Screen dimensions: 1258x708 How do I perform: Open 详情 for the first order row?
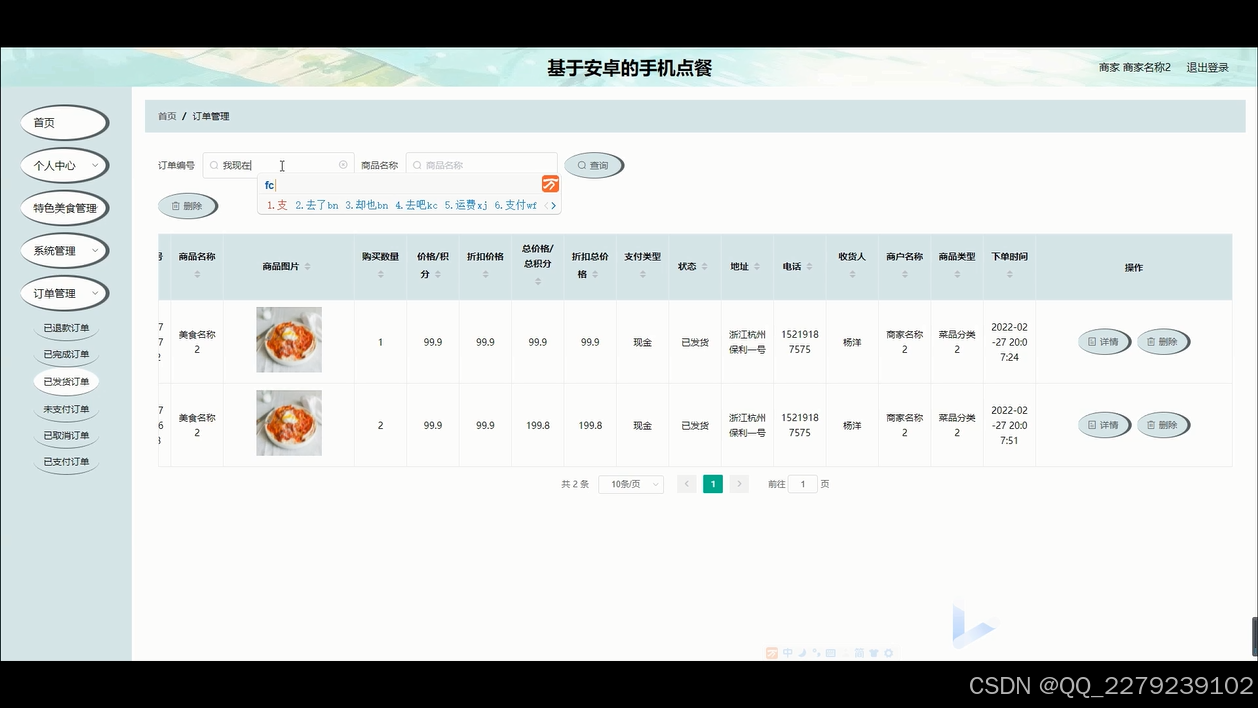pos(1104,341)
